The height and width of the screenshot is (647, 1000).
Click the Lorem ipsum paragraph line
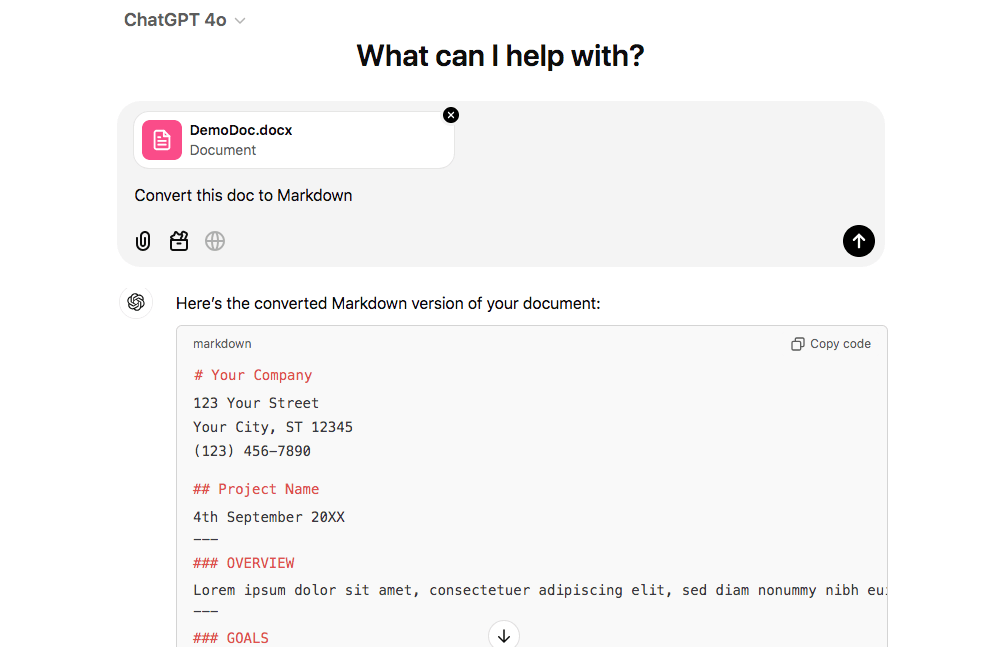[540, 590]
